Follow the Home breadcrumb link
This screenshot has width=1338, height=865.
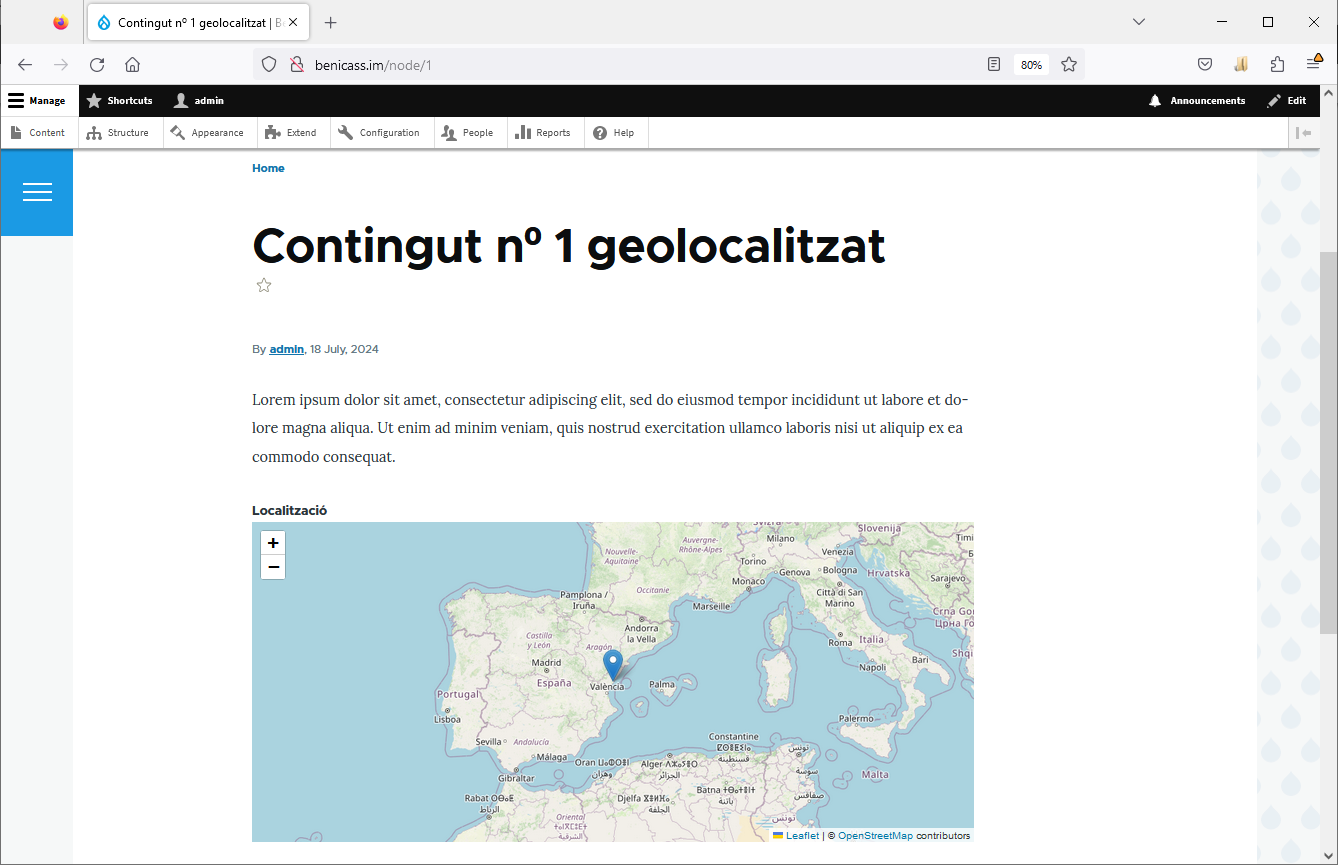[268, 168]
